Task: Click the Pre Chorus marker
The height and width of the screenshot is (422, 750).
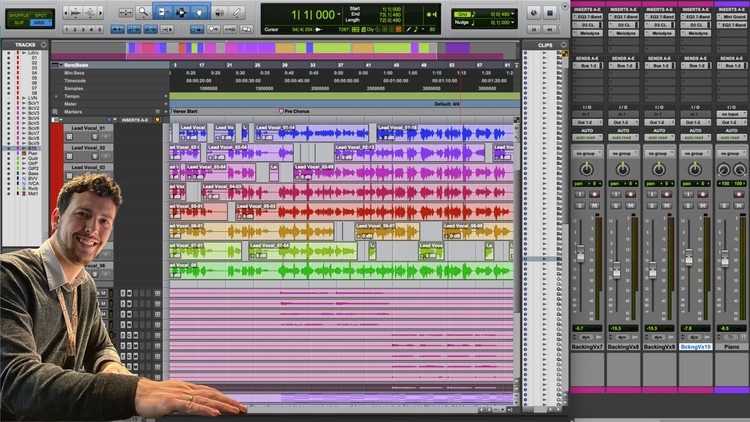Action: tap(294, 111)
